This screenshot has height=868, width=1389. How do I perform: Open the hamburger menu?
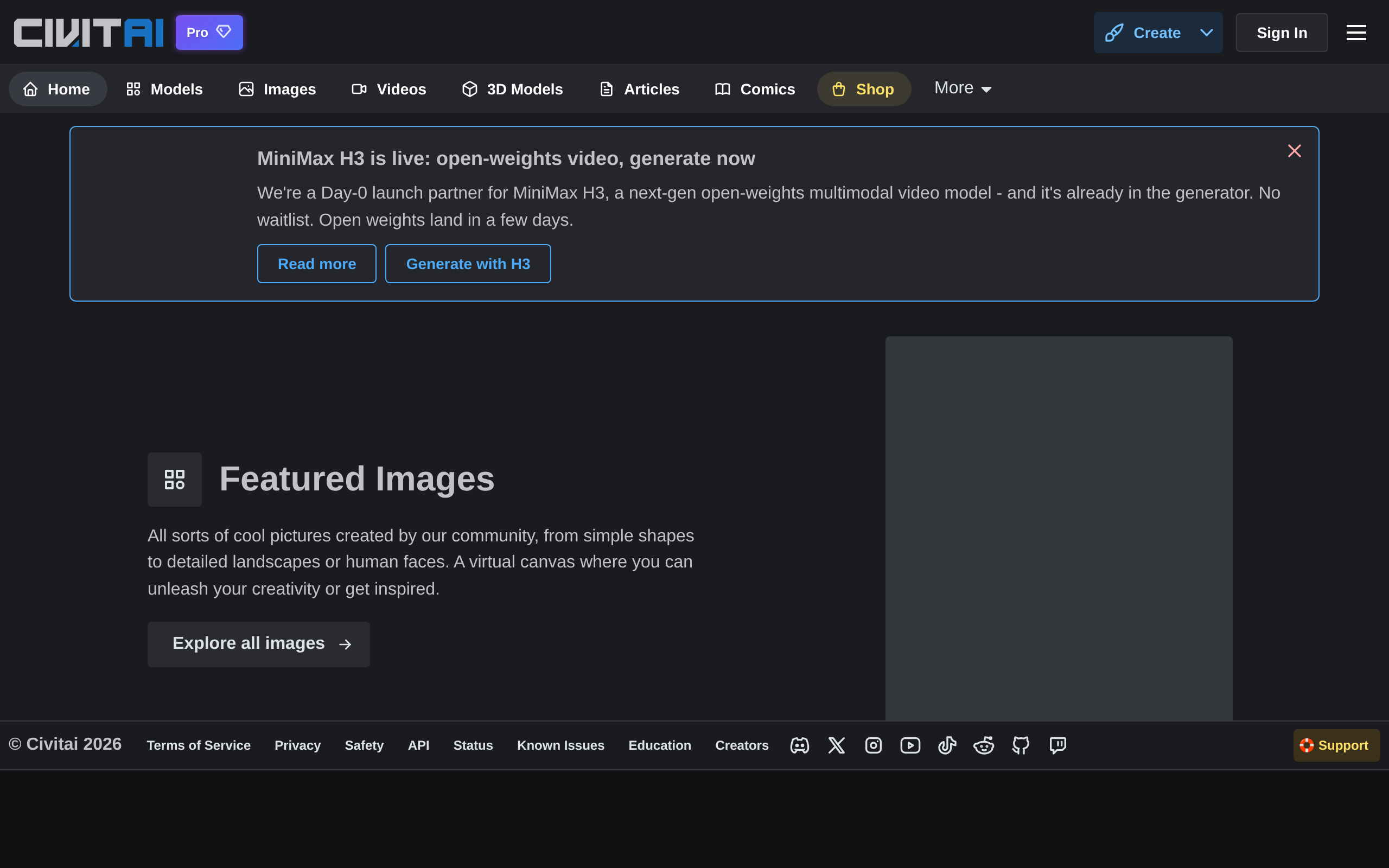pyautogui.click(x=1356, y=33)
